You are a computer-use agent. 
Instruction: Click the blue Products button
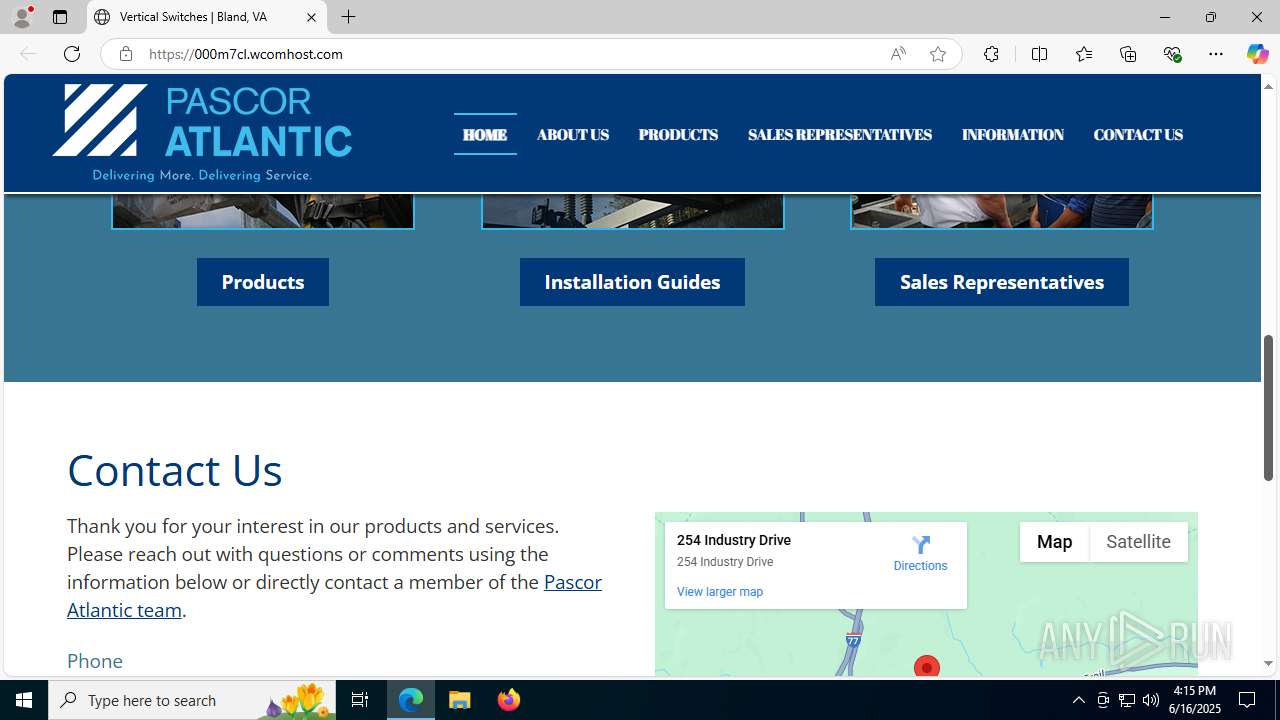(x=263, y=282)
